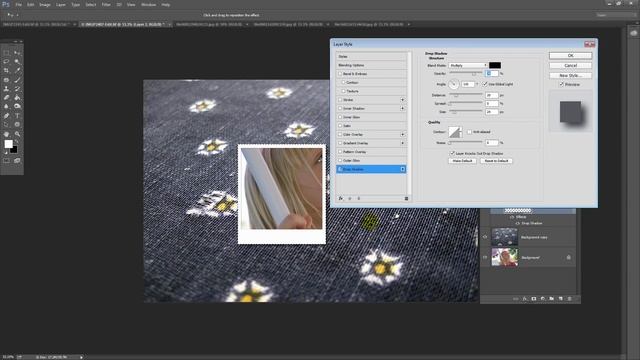Enable Inner Glow checkbox

(x=340, y=117)
